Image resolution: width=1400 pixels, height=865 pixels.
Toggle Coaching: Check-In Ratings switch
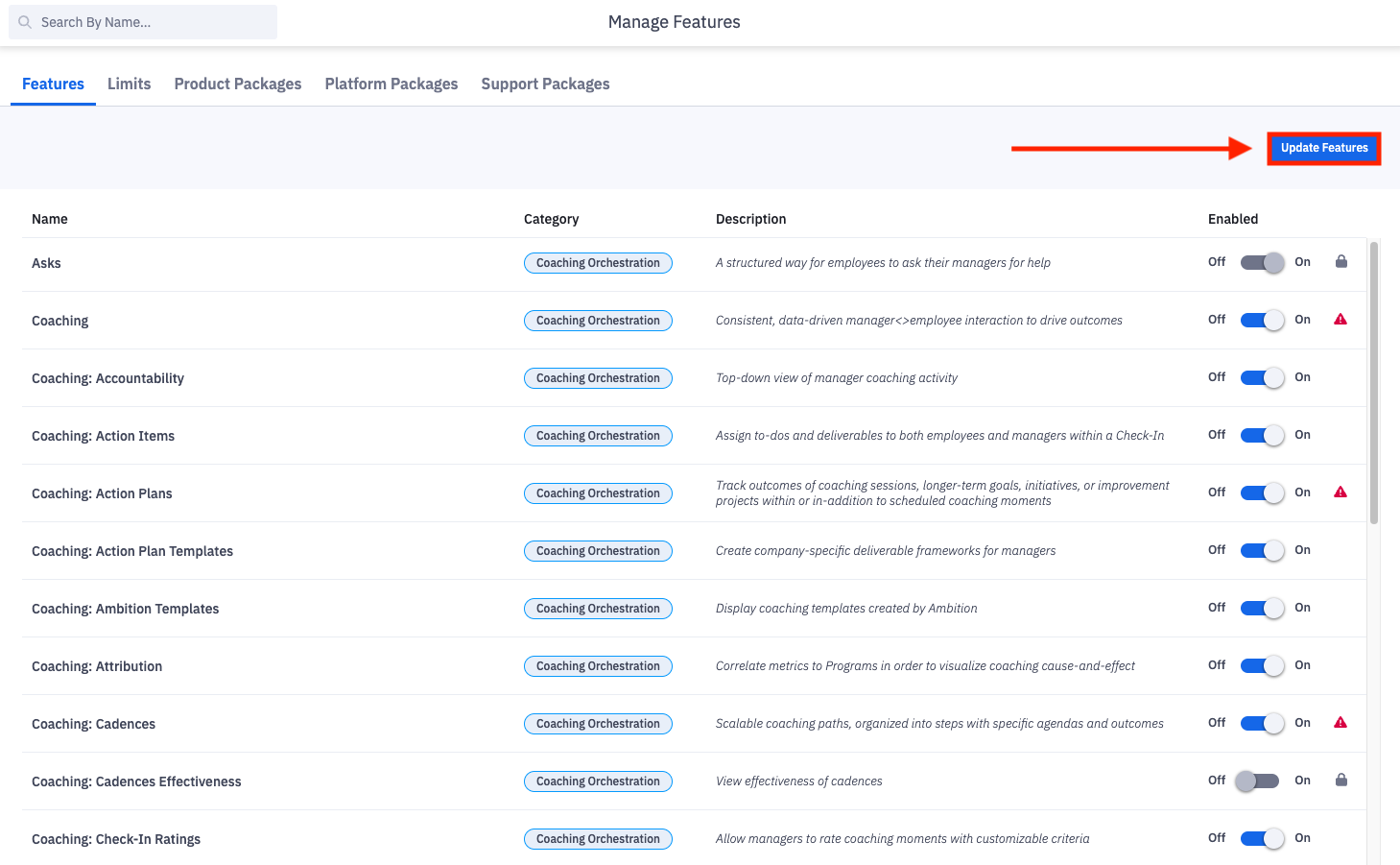[1261, 838]
